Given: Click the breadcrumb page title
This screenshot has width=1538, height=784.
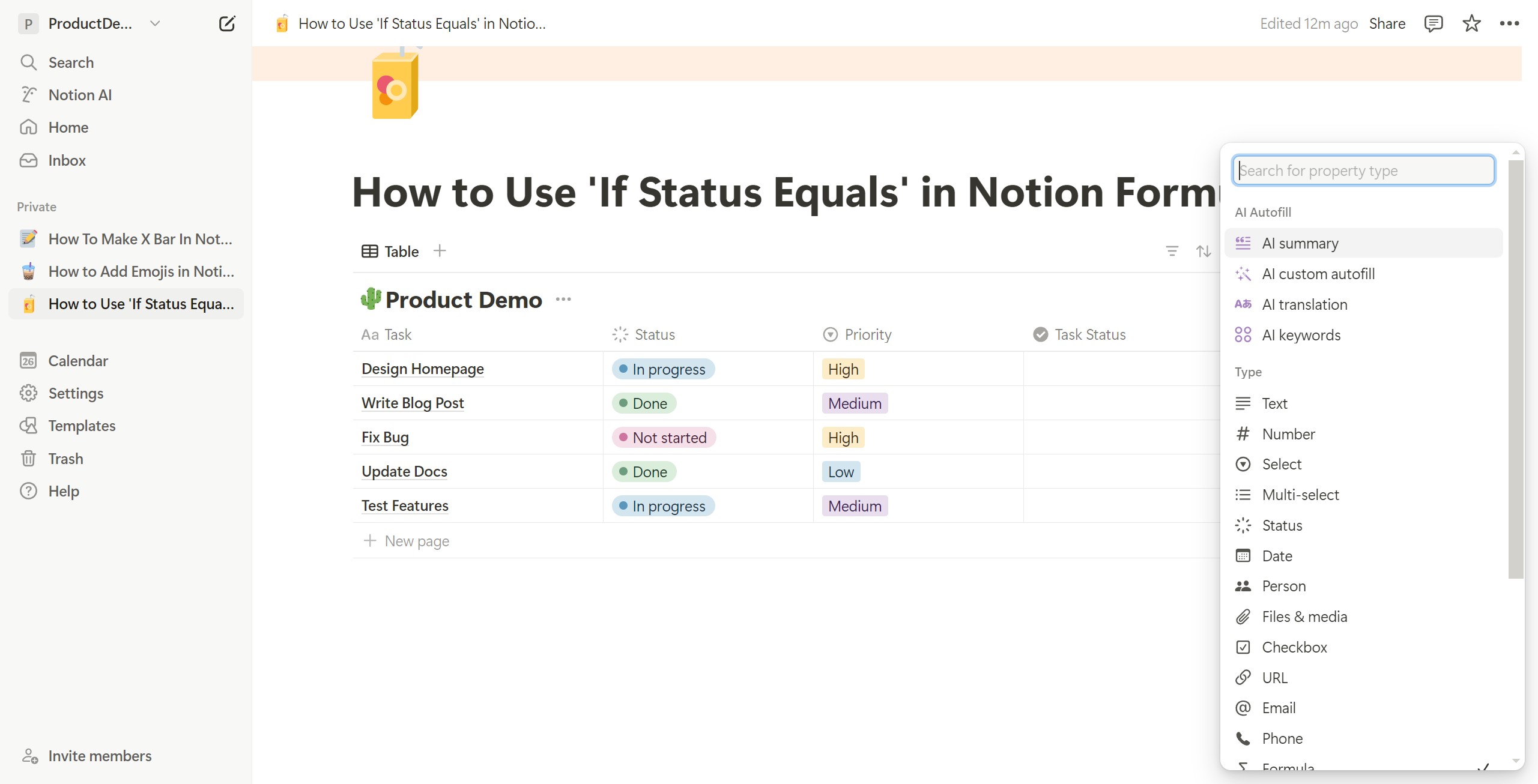Looking at the screenshot, I should point(422,23).
